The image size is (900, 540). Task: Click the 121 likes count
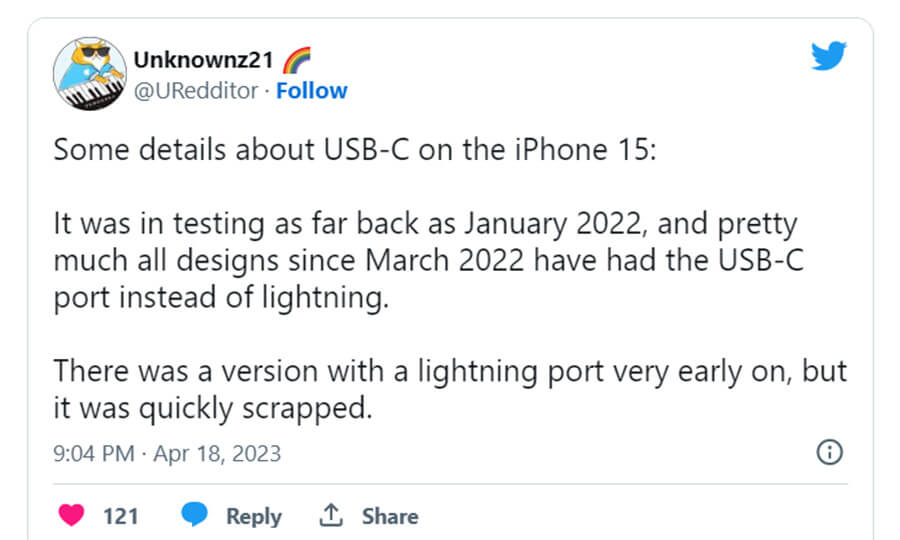pos(120,516)
